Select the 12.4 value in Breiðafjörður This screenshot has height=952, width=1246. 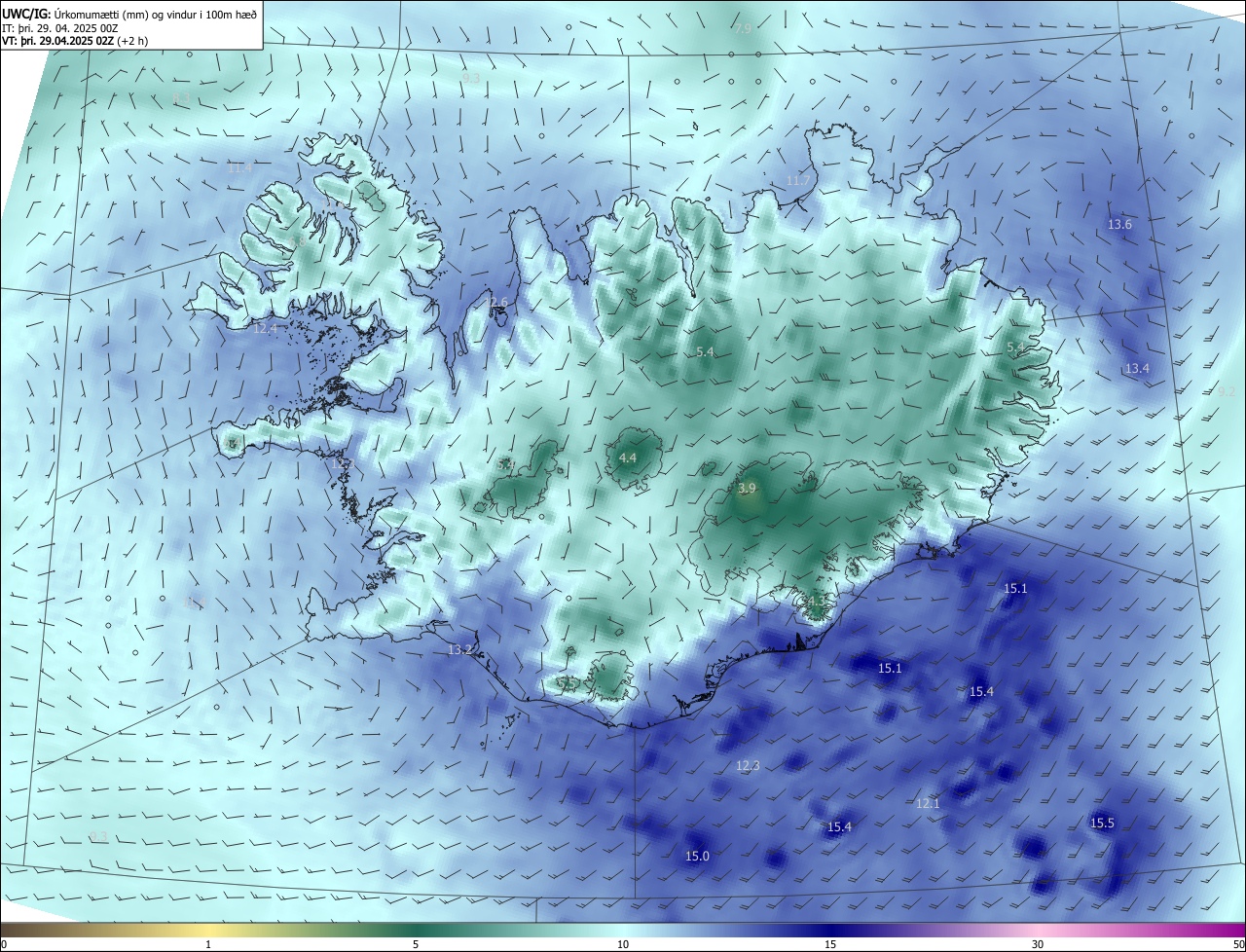pyautogui.click(x=266, y=329)
